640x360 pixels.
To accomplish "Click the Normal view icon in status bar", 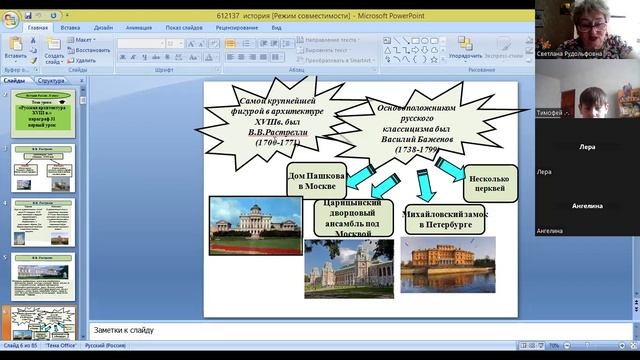I will [x=523, y=346].
